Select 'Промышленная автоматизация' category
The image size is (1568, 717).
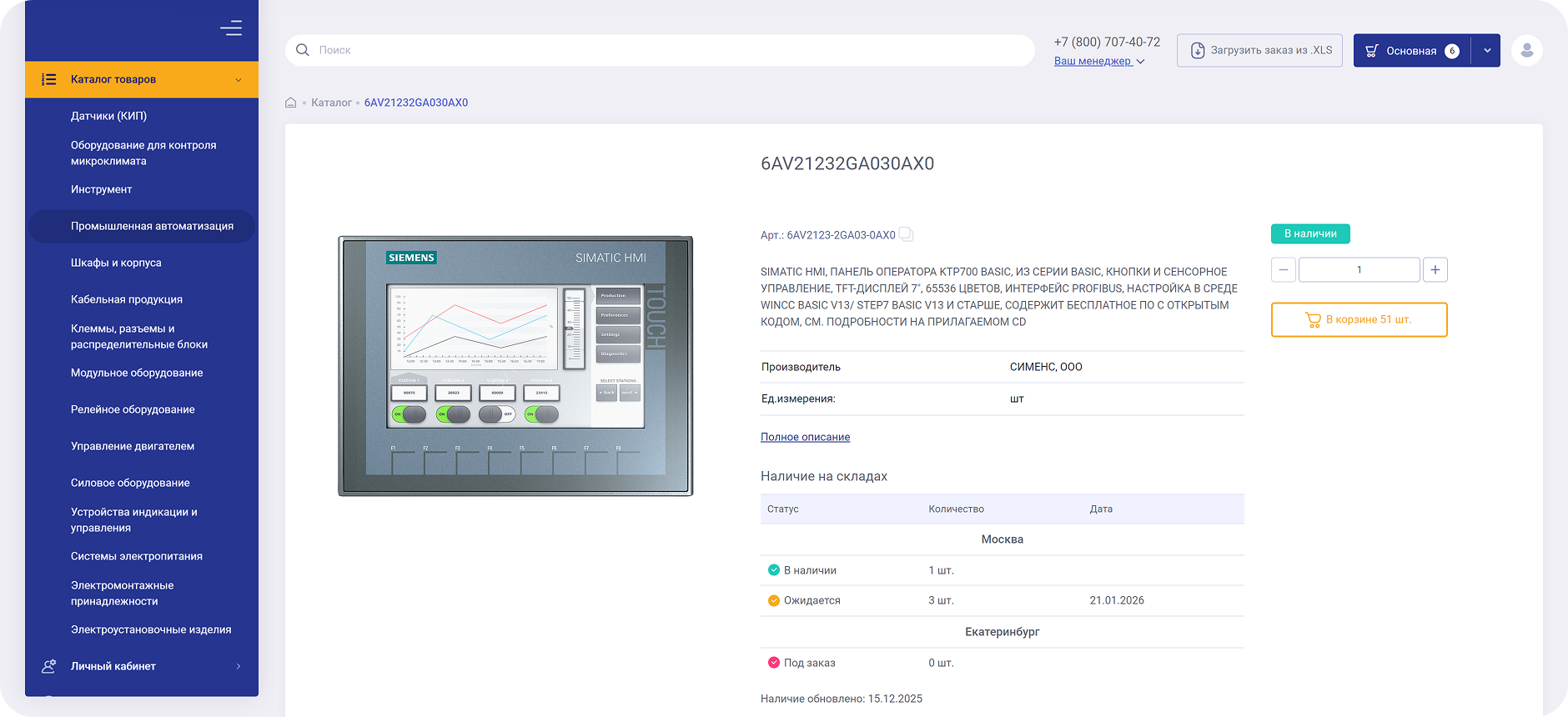[152, 226]
